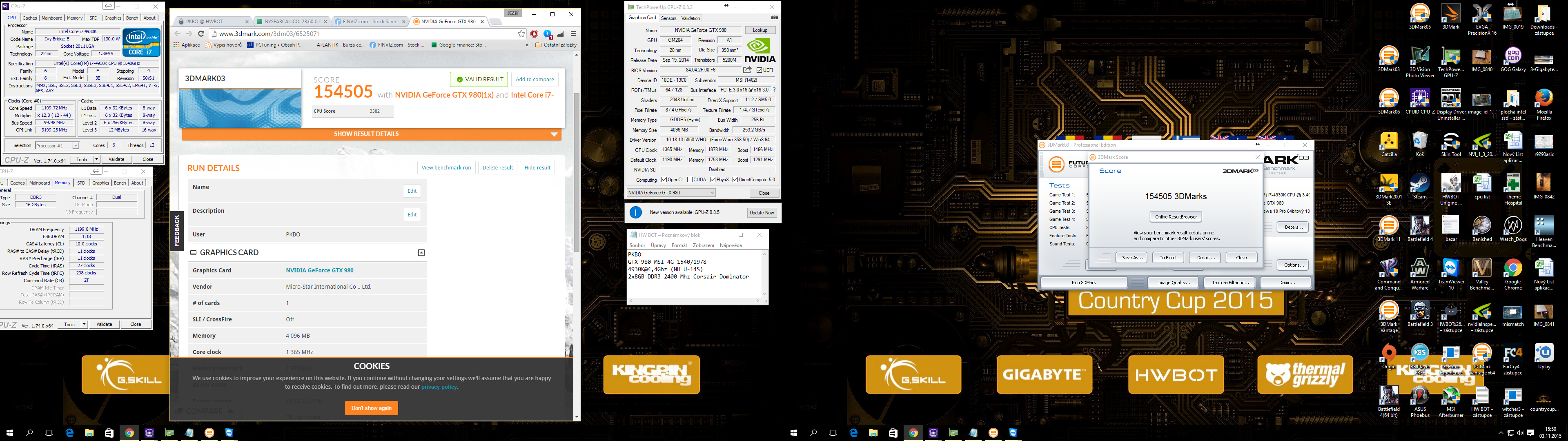Click Add to compare button
The image size is (1568, 441).
[535, 80]
